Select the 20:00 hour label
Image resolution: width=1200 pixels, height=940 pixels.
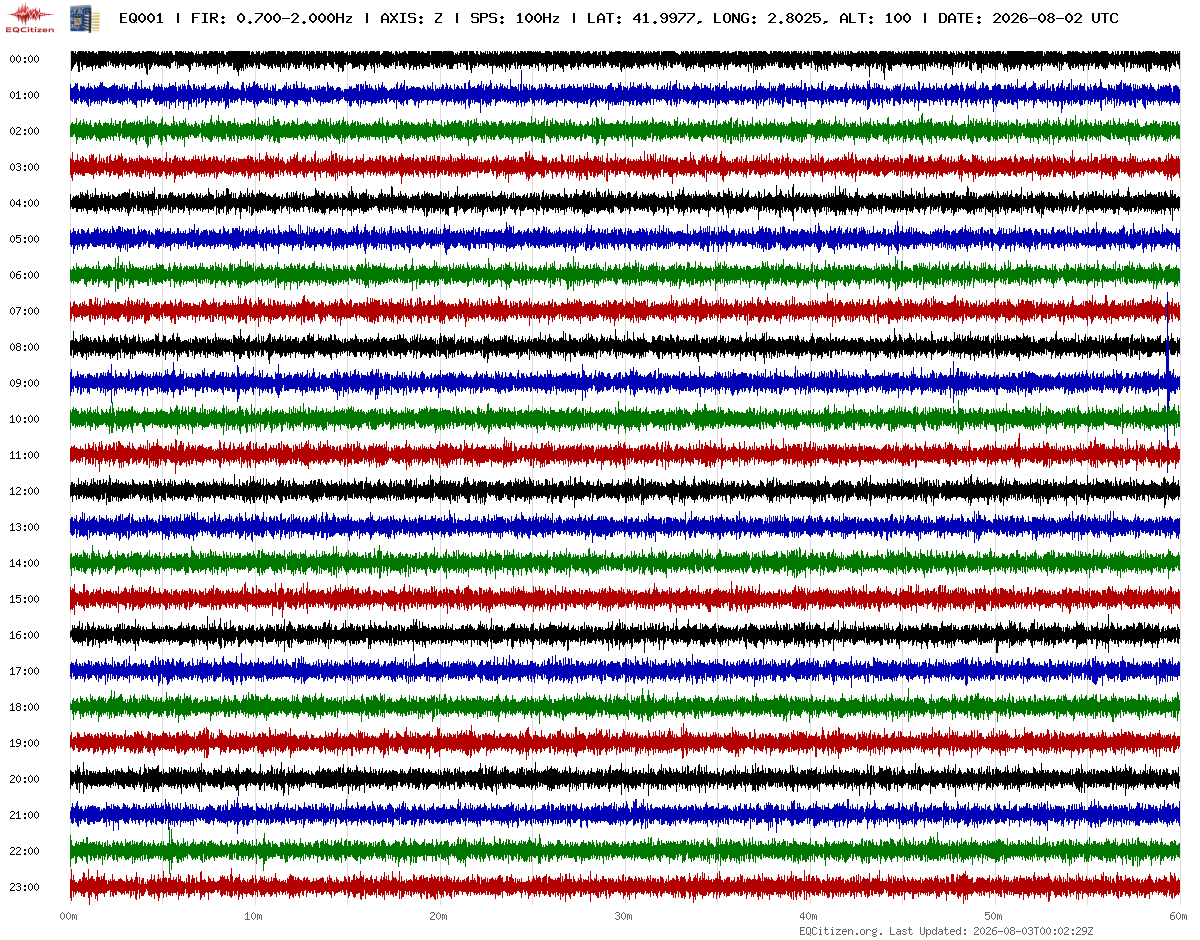pos(24,779)
